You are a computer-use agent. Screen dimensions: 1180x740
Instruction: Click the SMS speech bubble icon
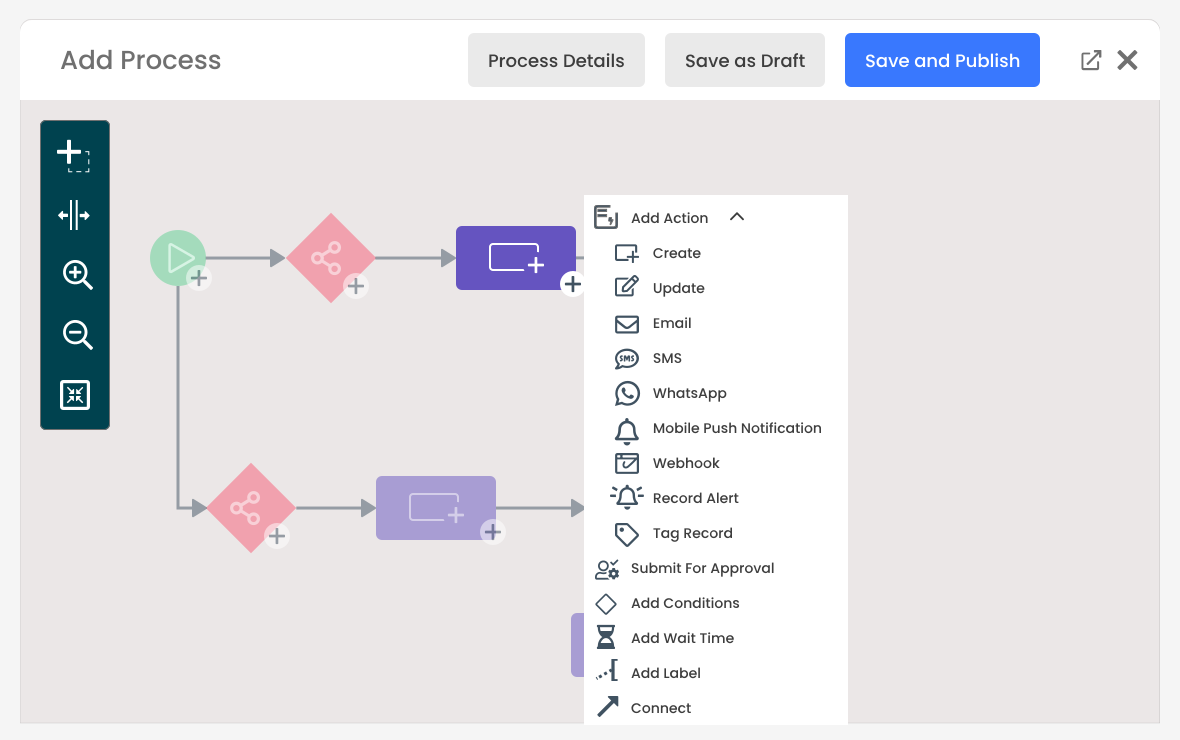(x=627, y=358)
